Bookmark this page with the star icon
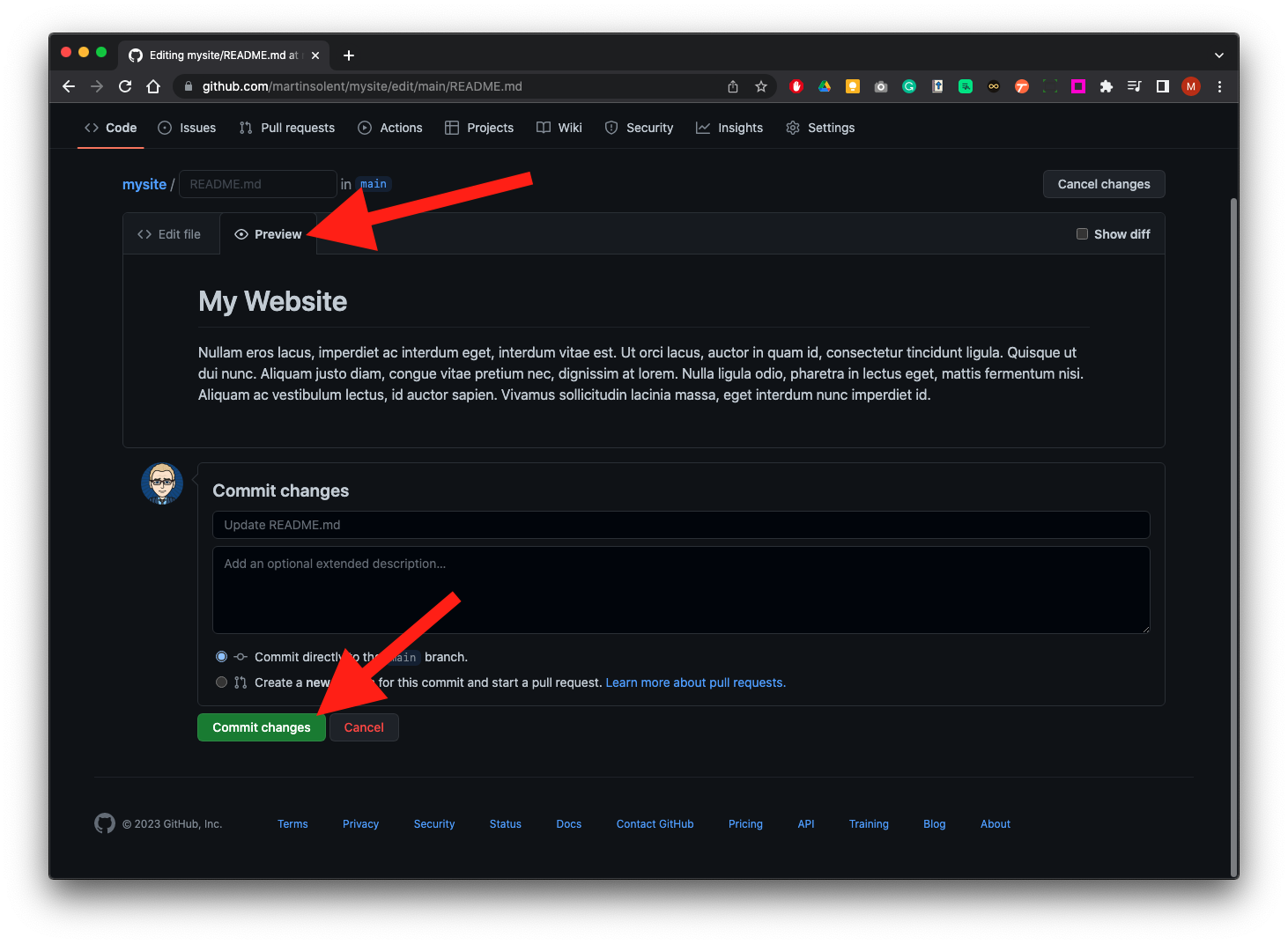The image size is (1288, 944). (x=761, y=86)
